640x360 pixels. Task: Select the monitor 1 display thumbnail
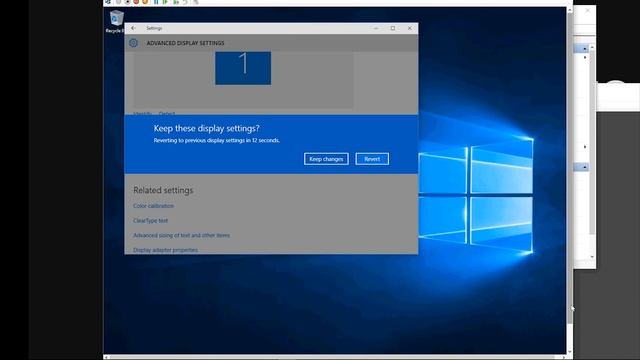pyautogui.click(x=243, y=68)
